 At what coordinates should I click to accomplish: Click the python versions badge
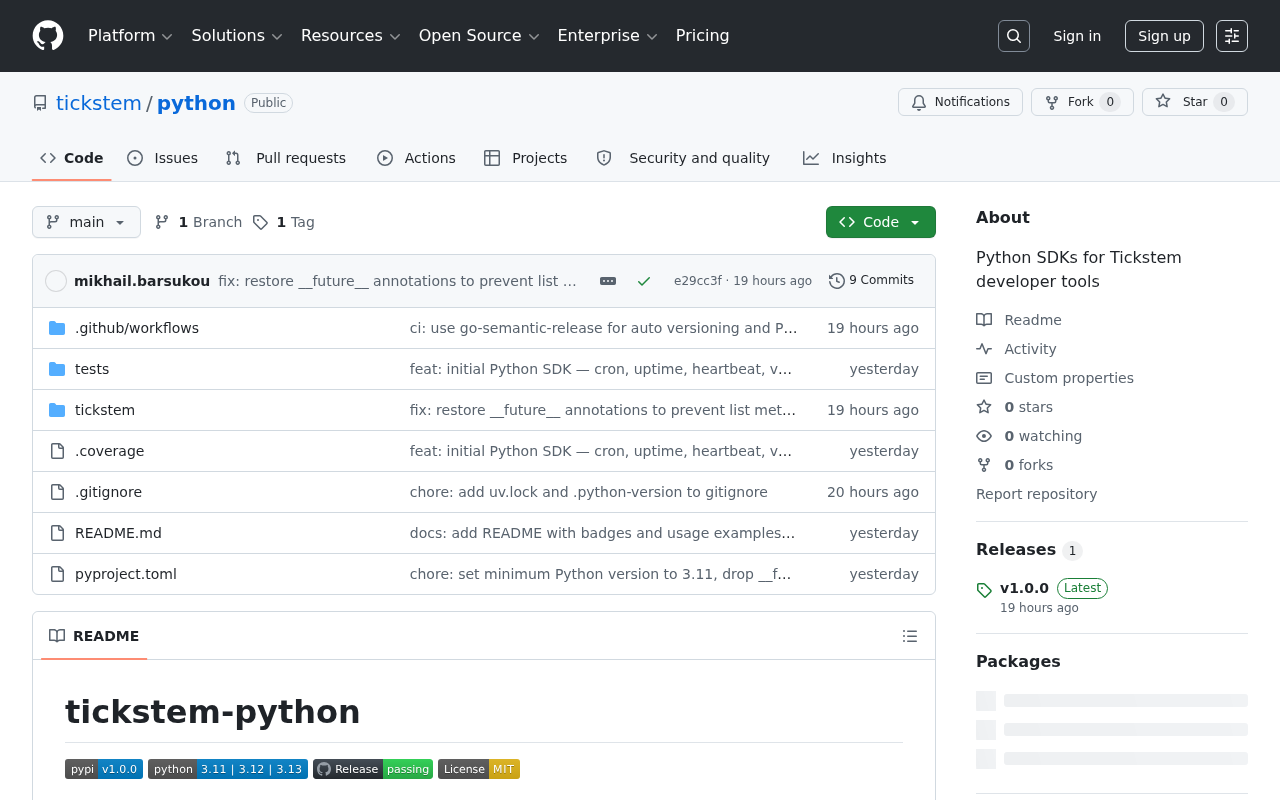click(x=228, y=769)
